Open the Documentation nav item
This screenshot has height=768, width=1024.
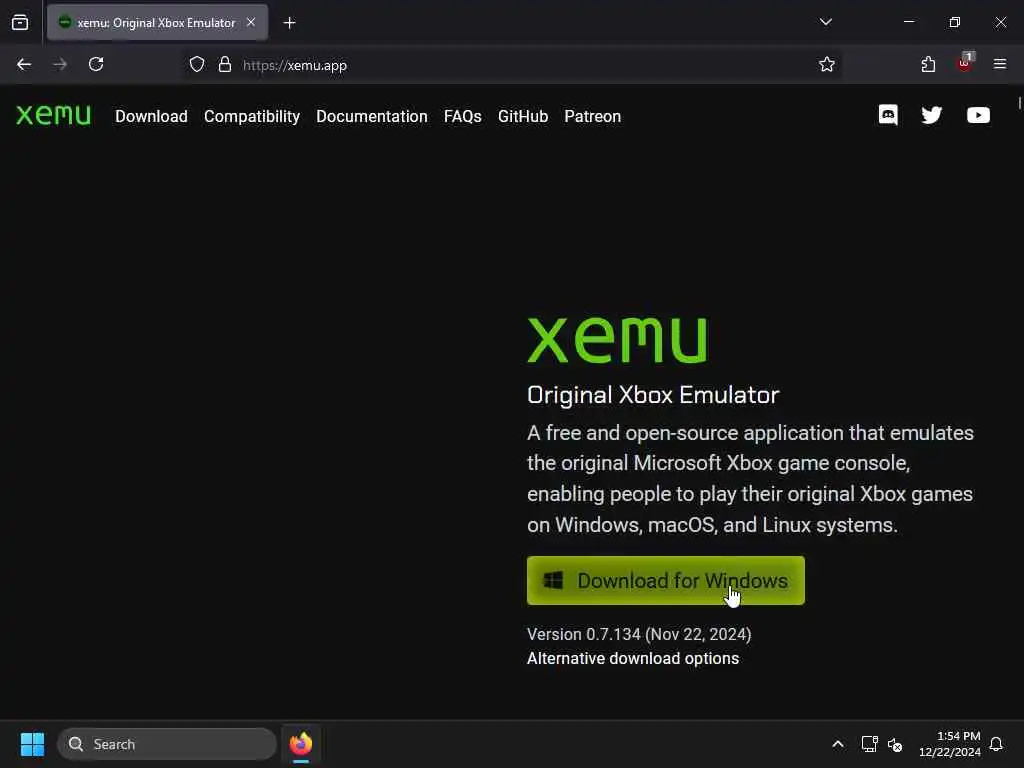pos(372,116)
